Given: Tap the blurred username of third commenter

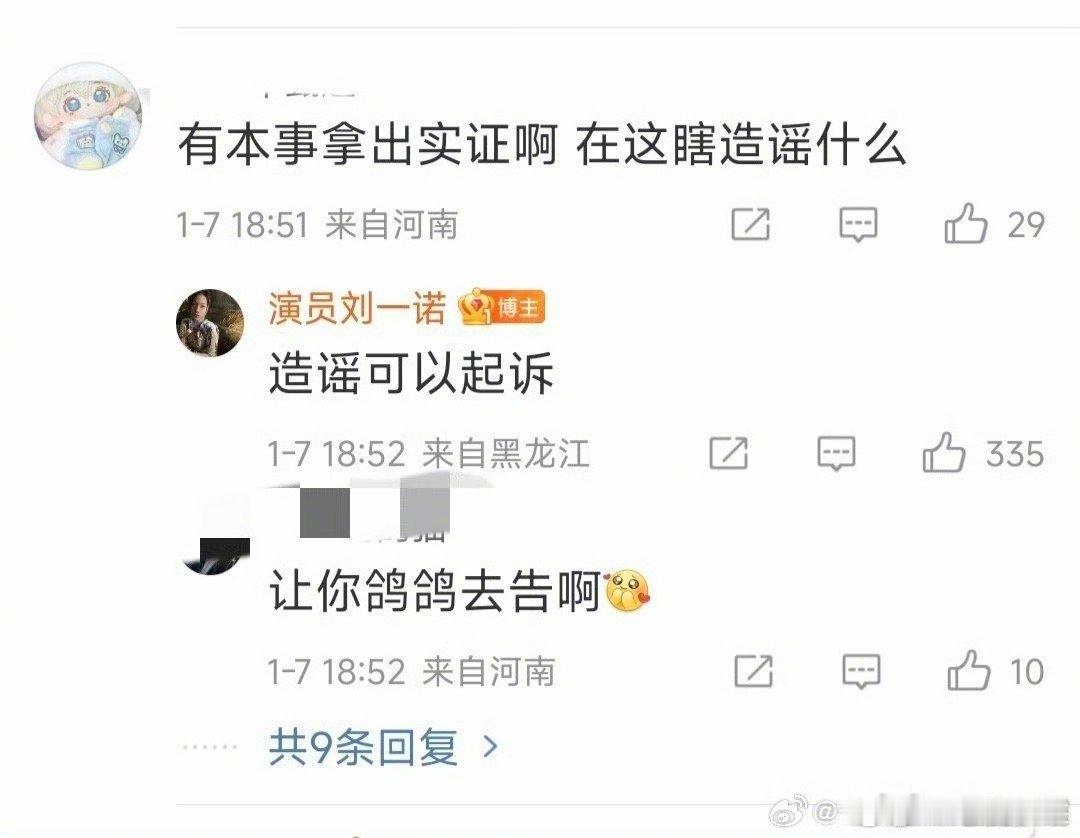Looking at the screenshot, I should (x=375, y=515).
